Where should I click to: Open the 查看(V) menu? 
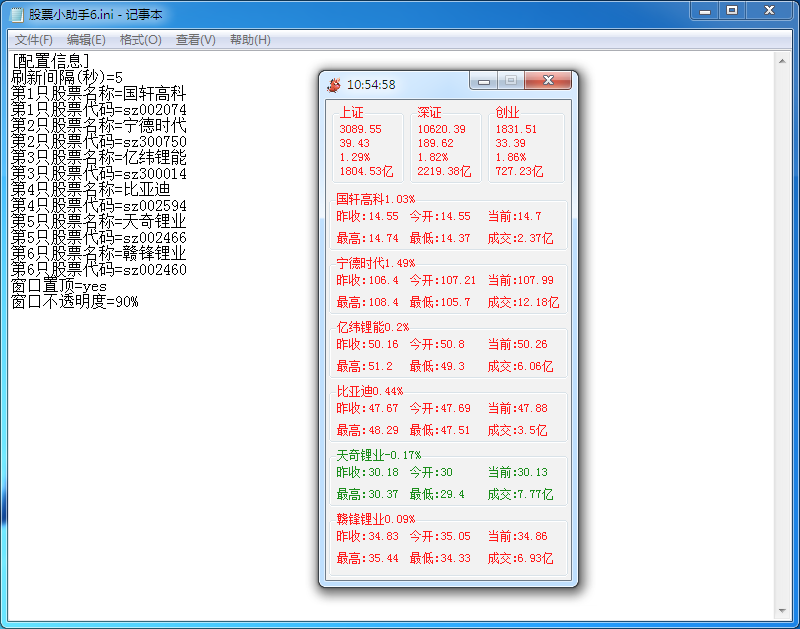pos(195,40)
